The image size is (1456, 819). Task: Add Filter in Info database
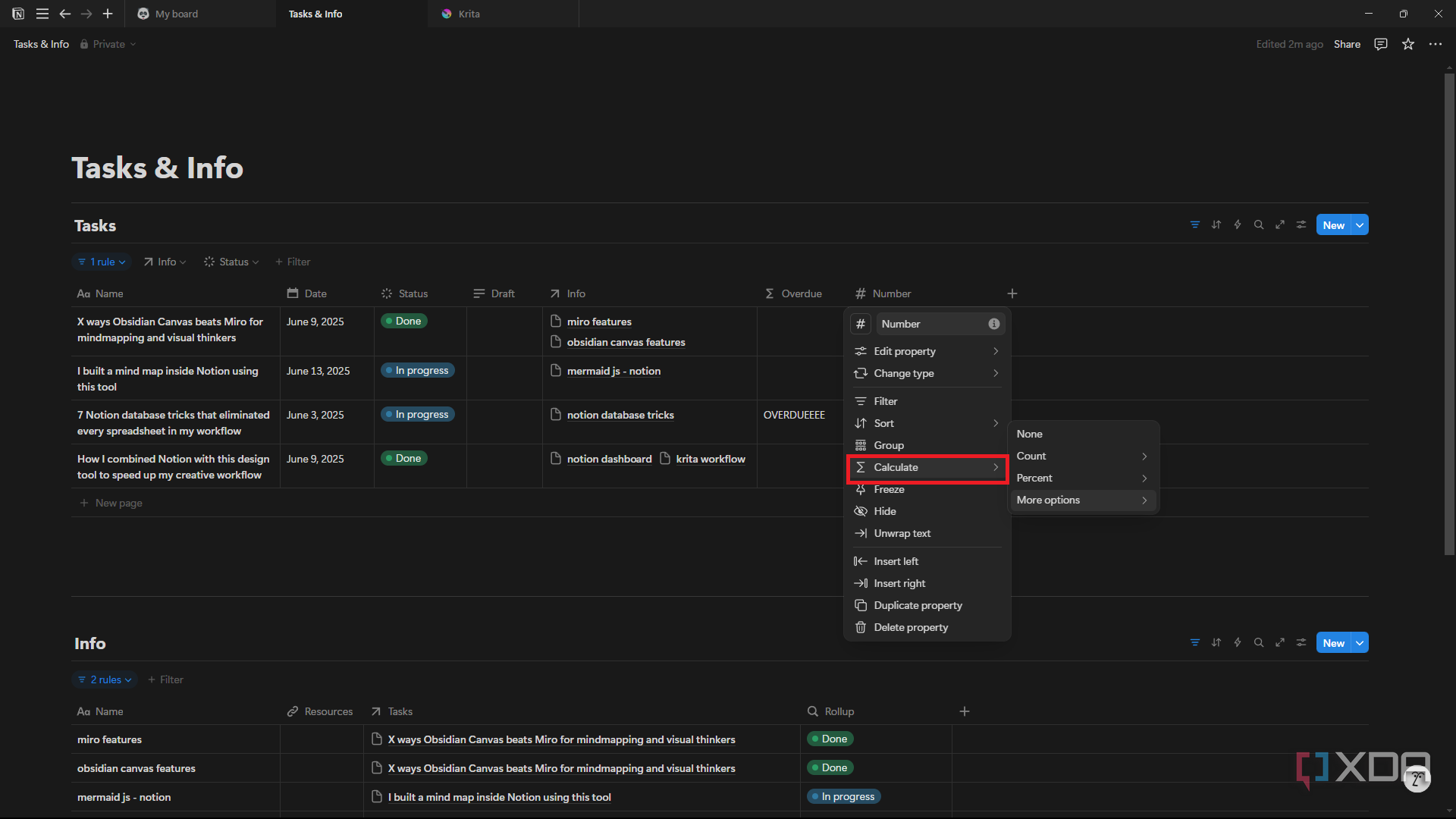pyautogui.click(x=165, y=679)
